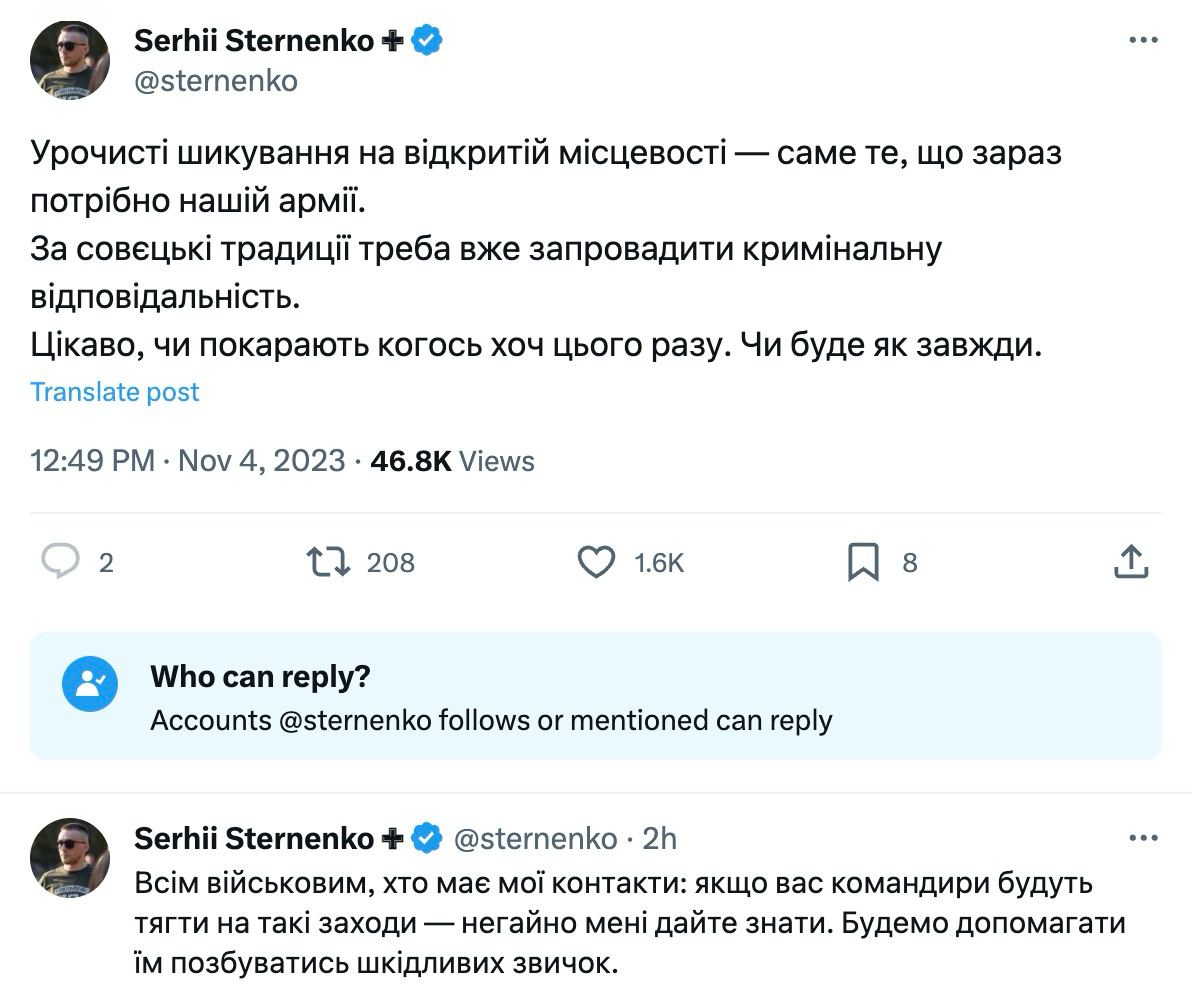Click the reply speech bubble icon
Viewport: 1192px width, 1006px height.
click(61, 562)
